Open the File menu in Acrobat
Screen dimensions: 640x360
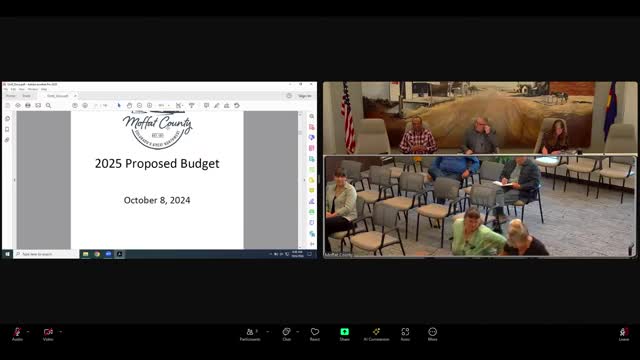pyautogui.click(x=6, y=89)
